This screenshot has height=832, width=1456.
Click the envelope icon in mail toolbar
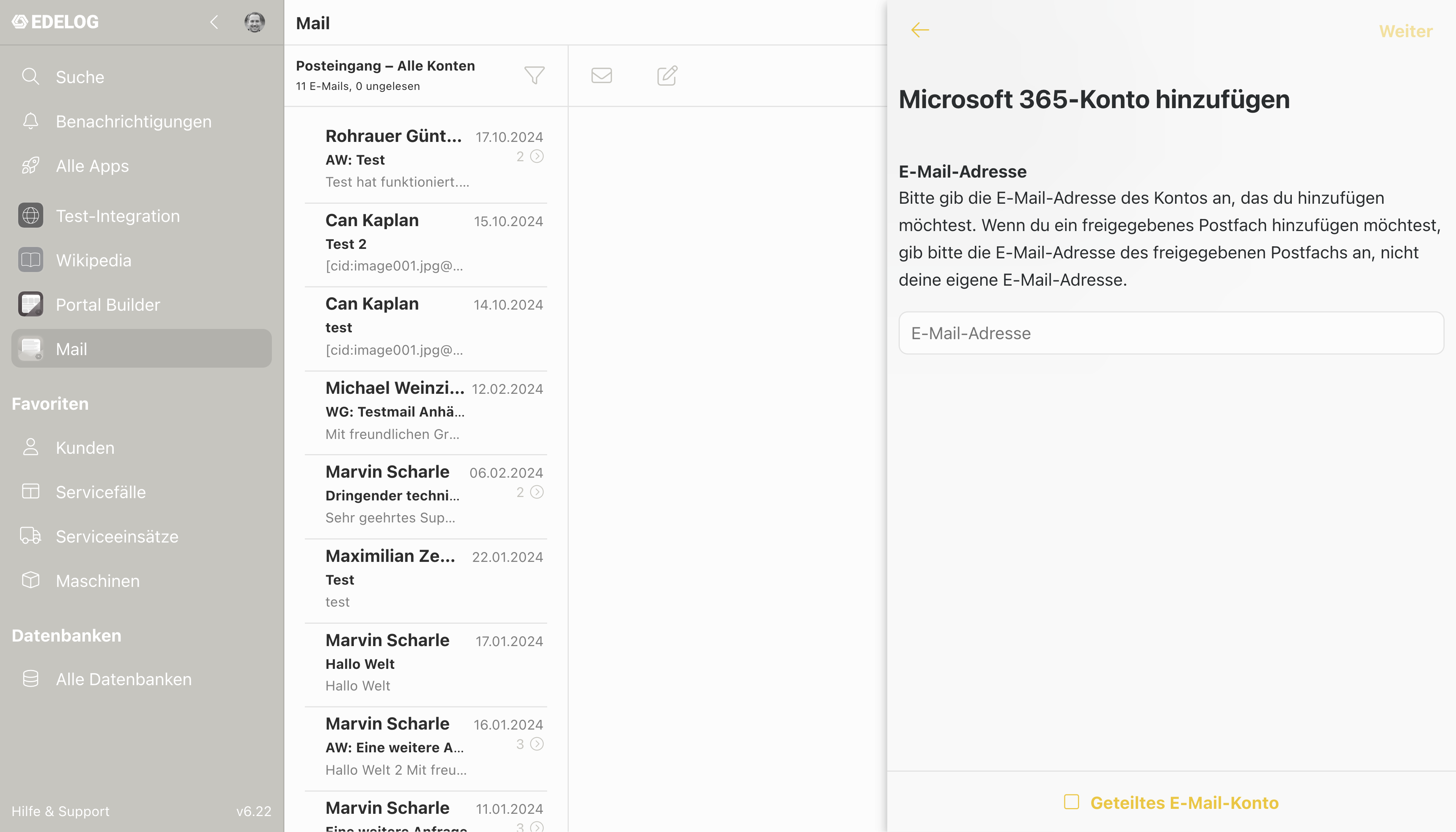[601, 75]
